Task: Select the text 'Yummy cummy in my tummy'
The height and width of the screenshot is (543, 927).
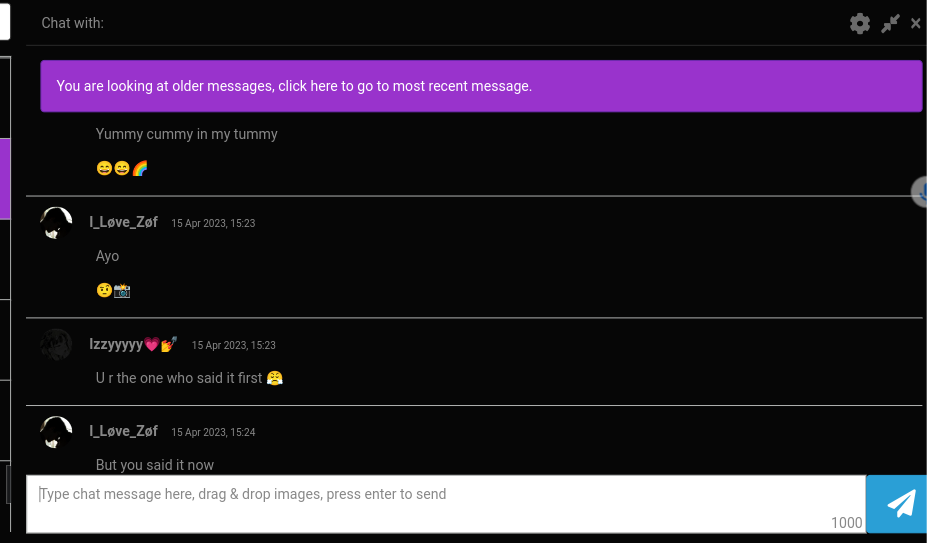Action: tap(187, 134)
